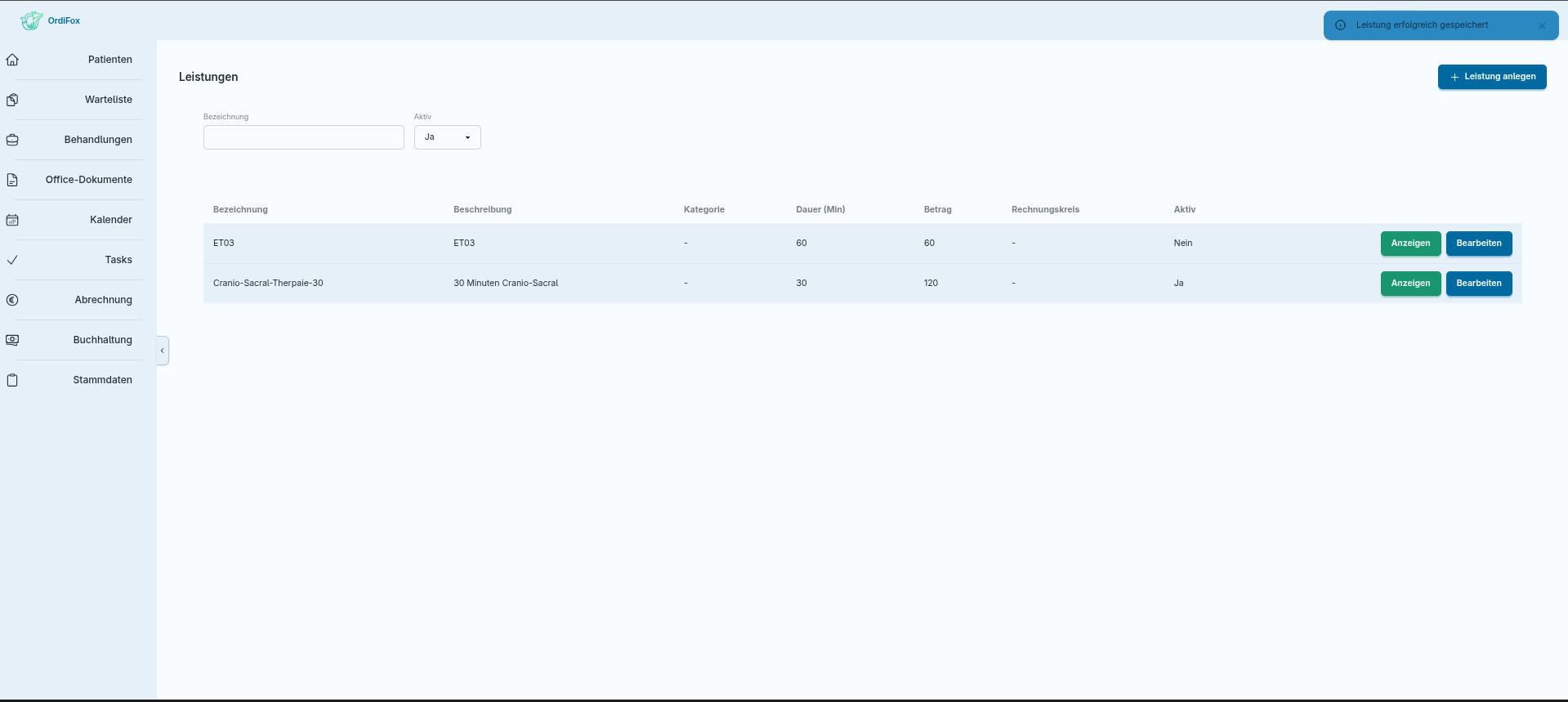Open the Kalender calendar icon
The height and width of the screenshot is (702, 1568).
(12, 220)
